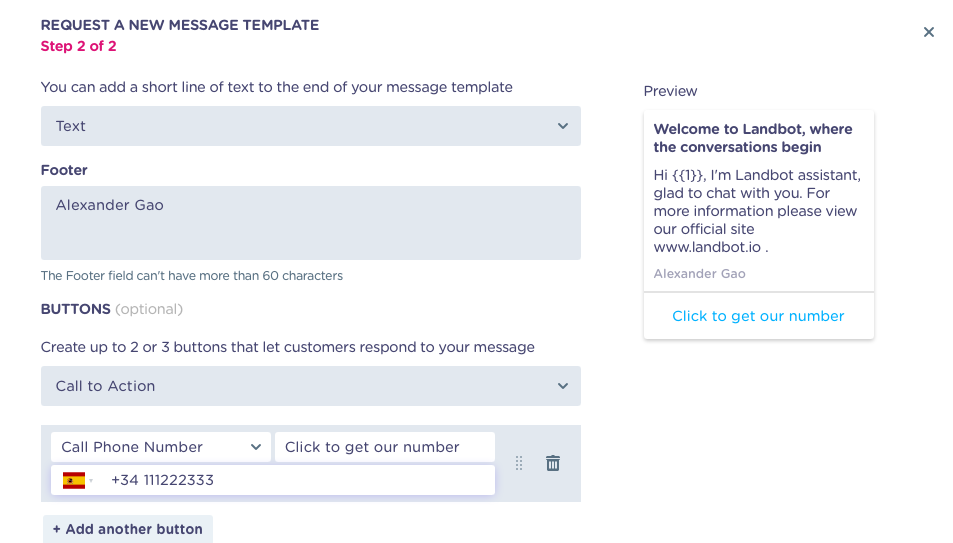Click the BUTTONS (optional) section heading
Viewport: 953px width, 543px height.
pos(112,309)
